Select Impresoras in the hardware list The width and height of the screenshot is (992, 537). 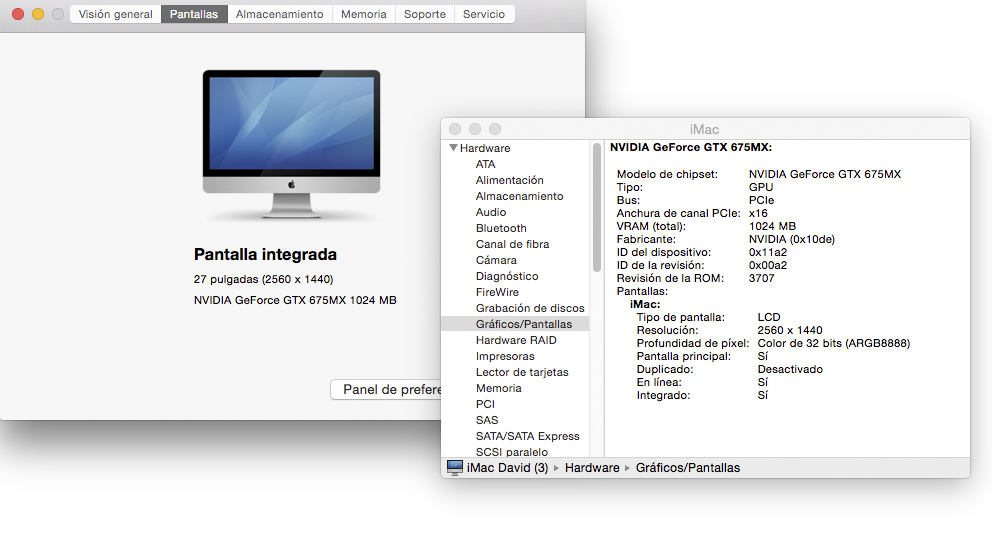505,356
